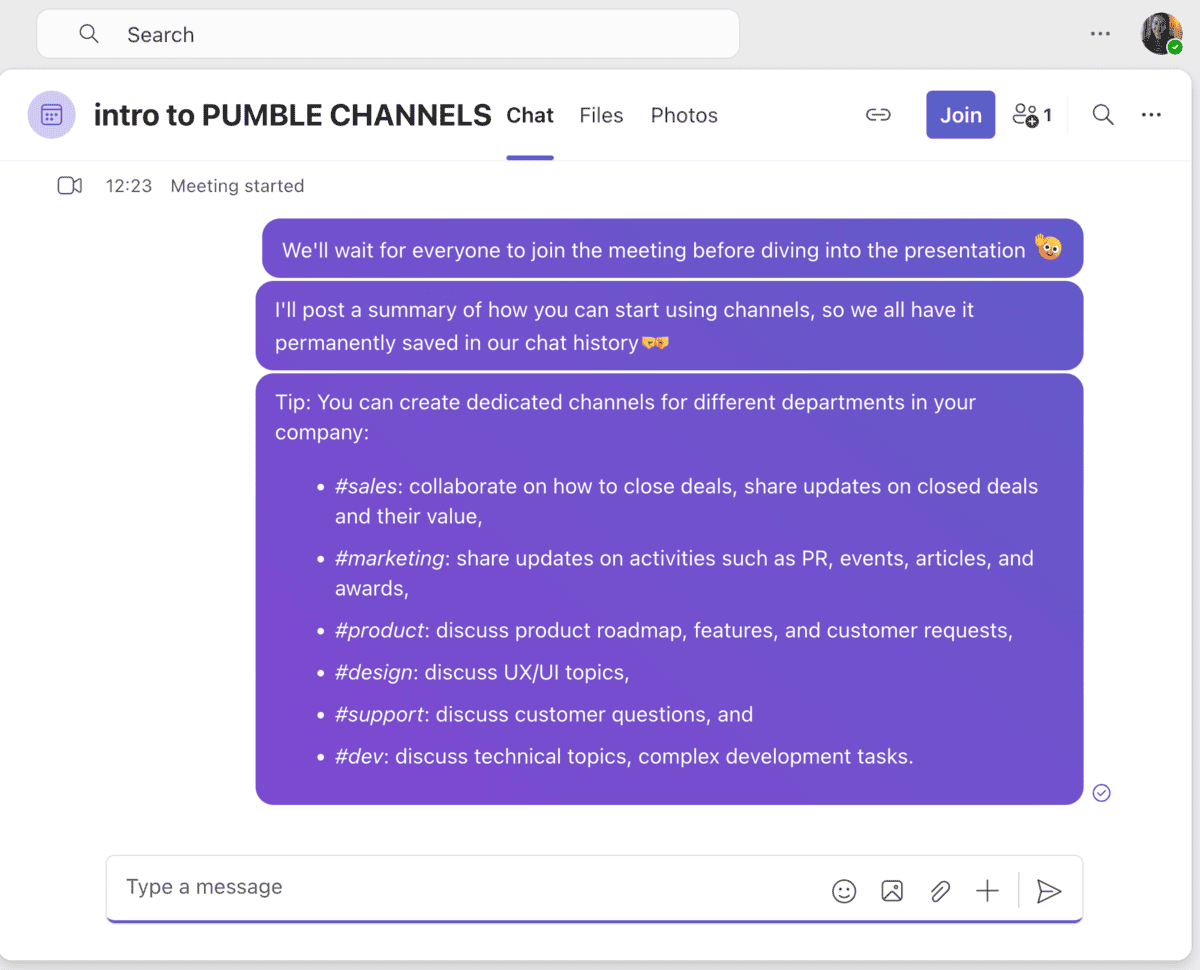The width and height of the screenshot is (1200, 970).
Task: Click the 'Tip: You can create' text
Action: point(625,417)
